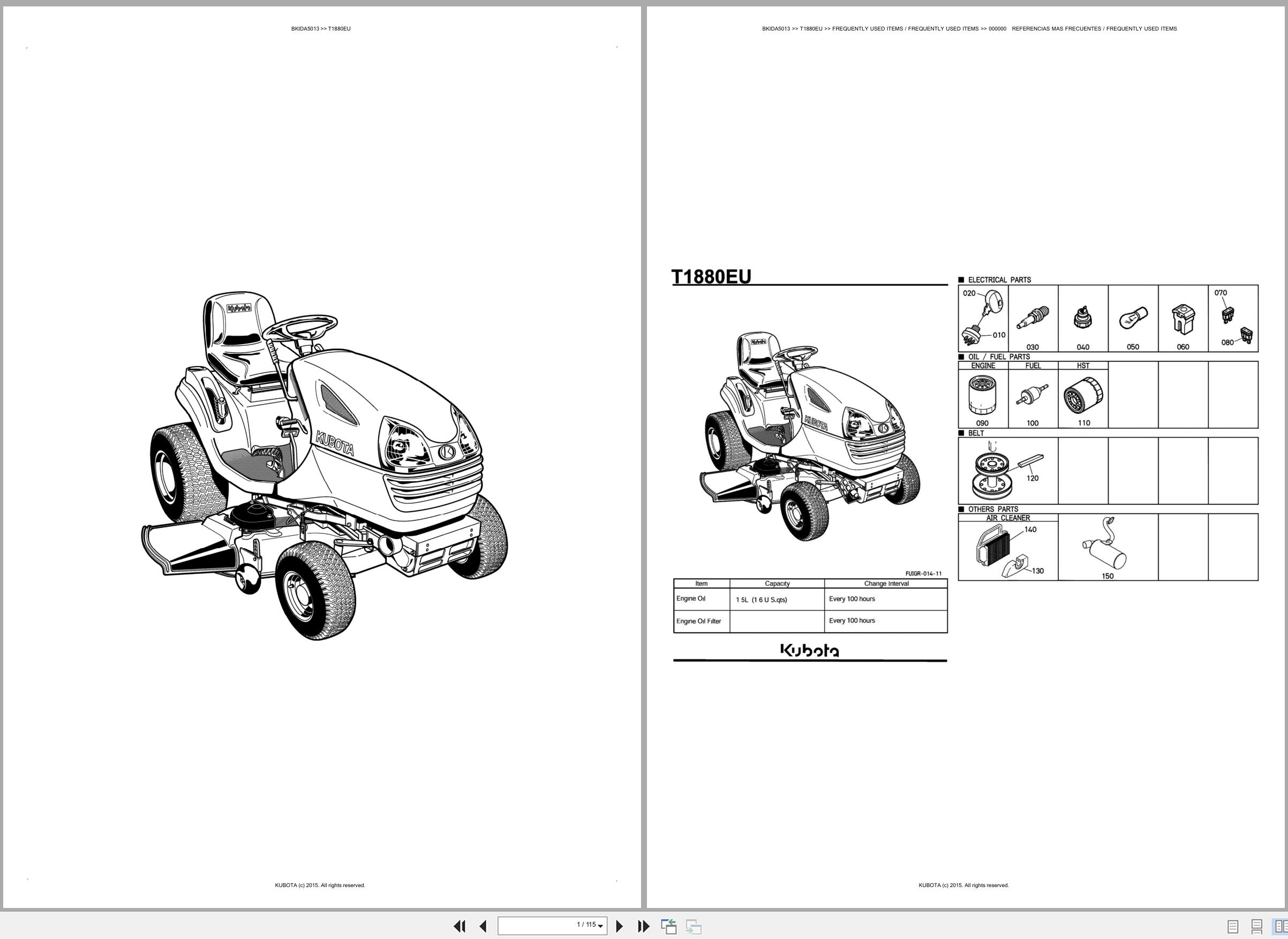
Task: Go to the previous page
Action: point(484,927)
